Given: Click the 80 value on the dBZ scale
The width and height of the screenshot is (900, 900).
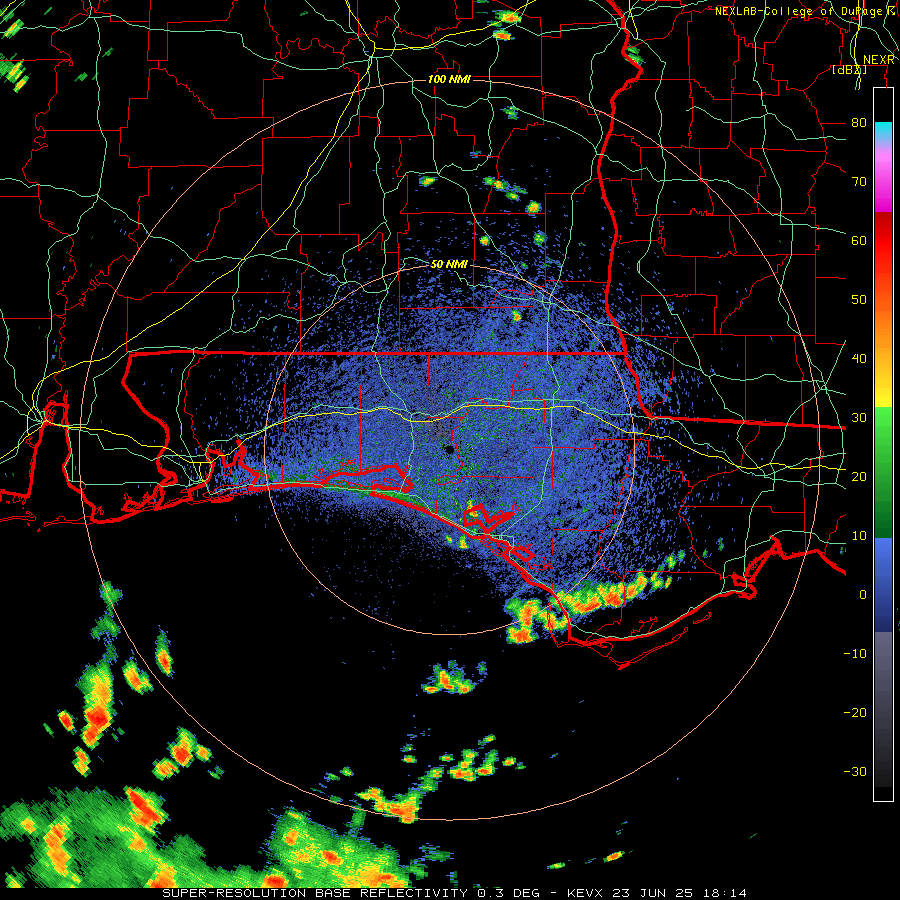Looking at the screenshot, I should click(859, 123).
